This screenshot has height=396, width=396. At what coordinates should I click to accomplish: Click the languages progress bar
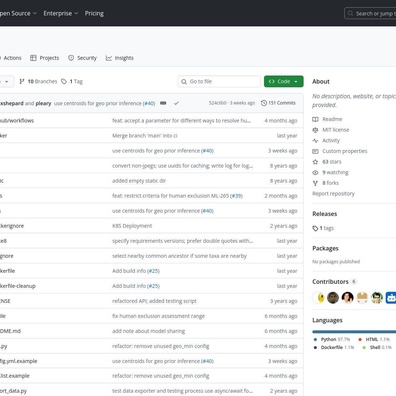354,332
